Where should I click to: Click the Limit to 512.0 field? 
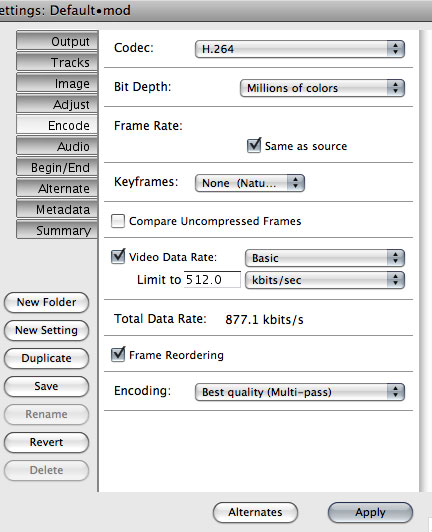tap(212, 280)
